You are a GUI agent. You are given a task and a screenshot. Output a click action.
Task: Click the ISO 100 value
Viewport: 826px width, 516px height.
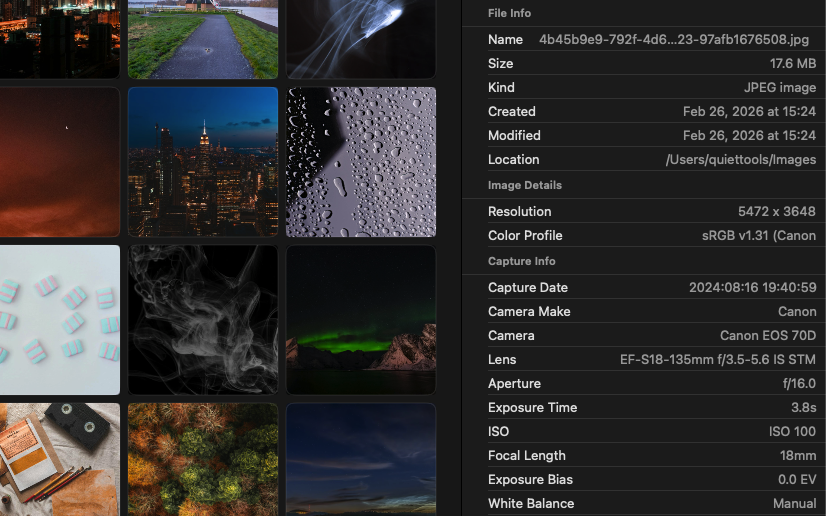(792, 432)
